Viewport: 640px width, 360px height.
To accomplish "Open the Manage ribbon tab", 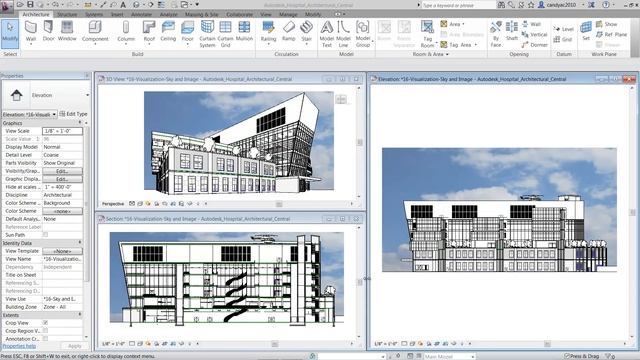I will tap(288, 14).
